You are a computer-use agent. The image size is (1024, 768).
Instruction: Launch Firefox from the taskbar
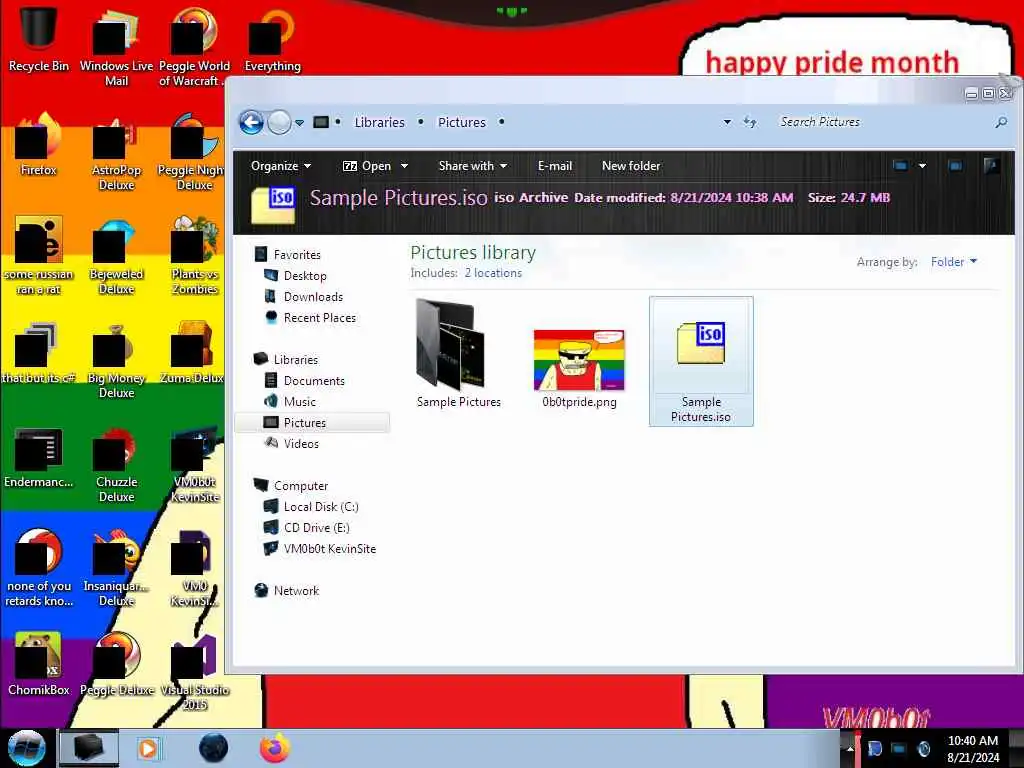point(274,748)
